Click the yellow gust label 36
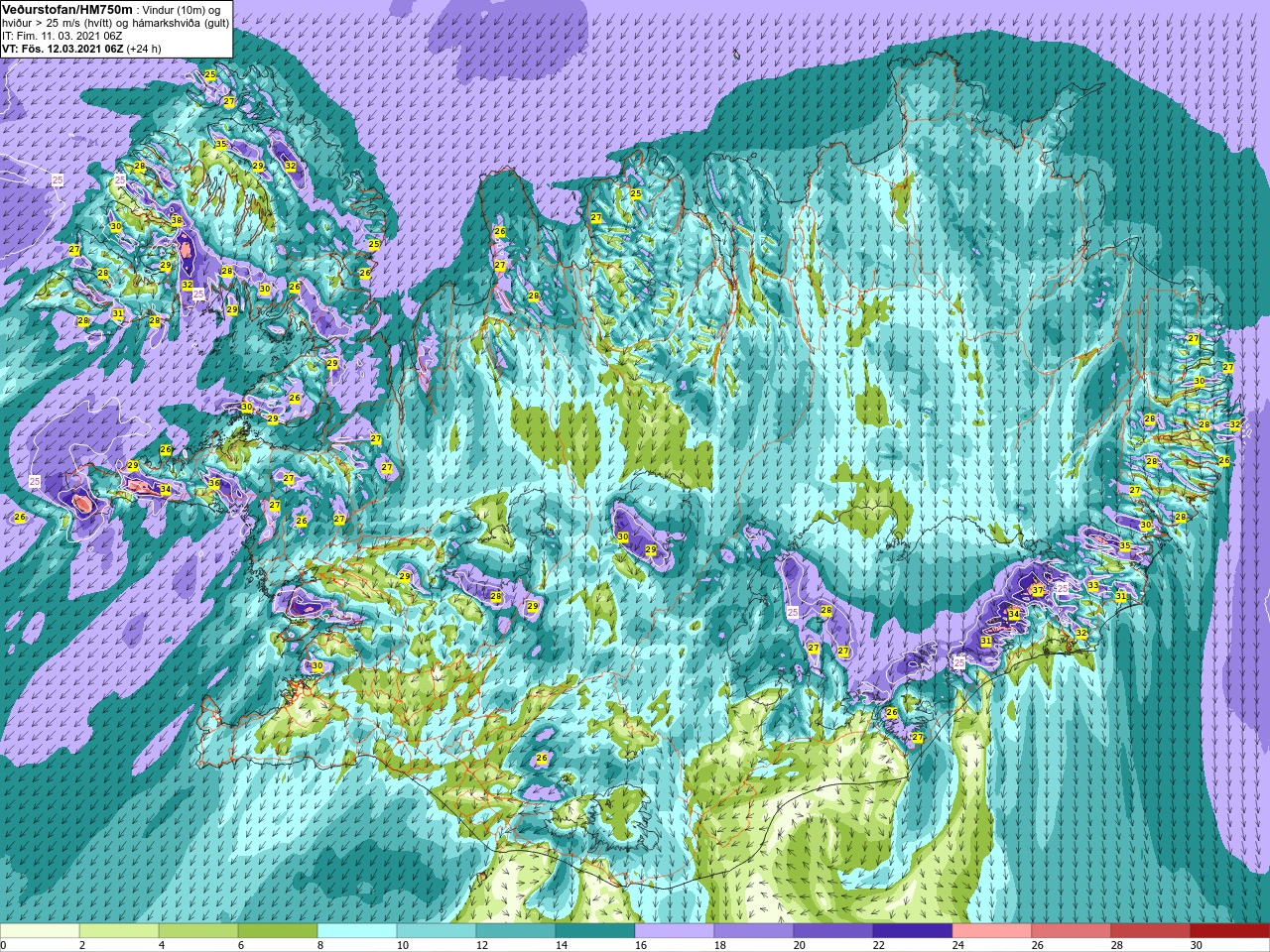The height and width of the screenshot is (952, 1270). pyautogui.click(x=214, y=483)
